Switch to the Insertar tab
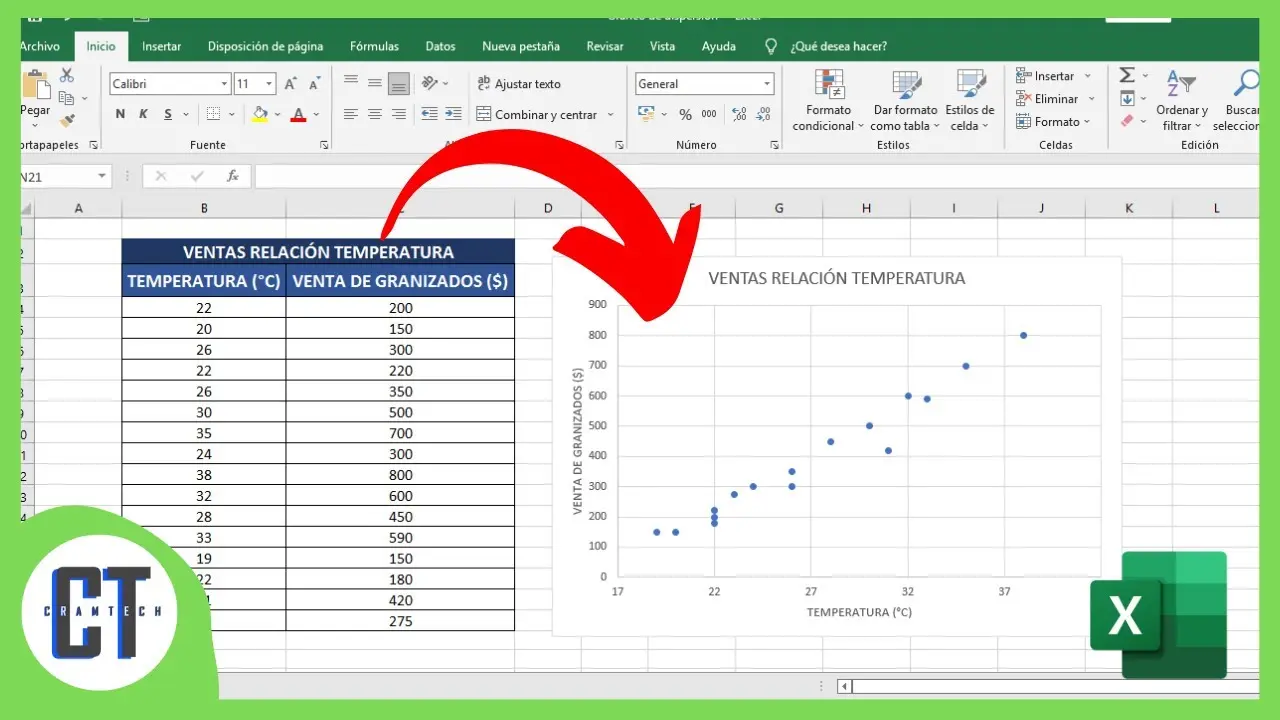Viewport: 1280px width, 720px height. [x=161, y=46]
